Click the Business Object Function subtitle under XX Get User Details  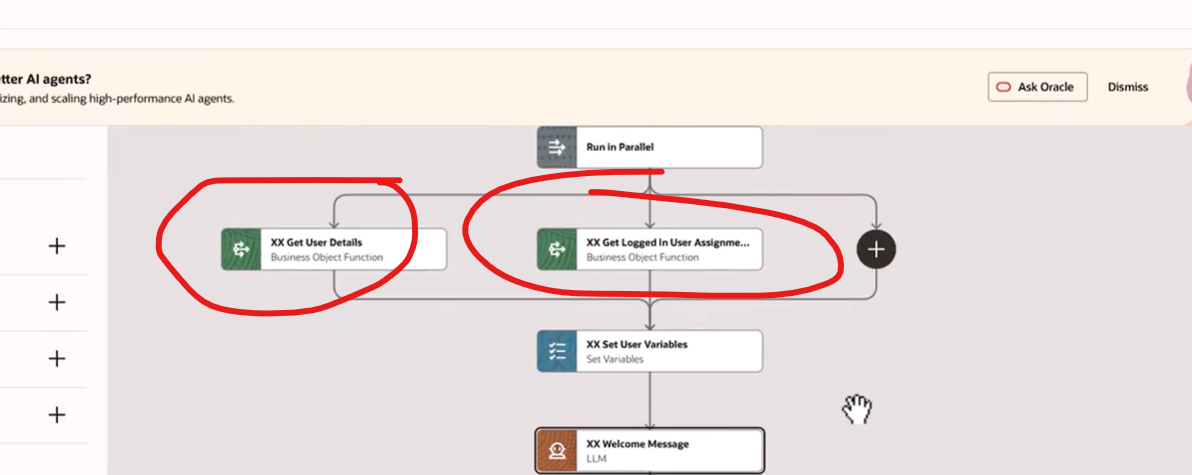327,258
